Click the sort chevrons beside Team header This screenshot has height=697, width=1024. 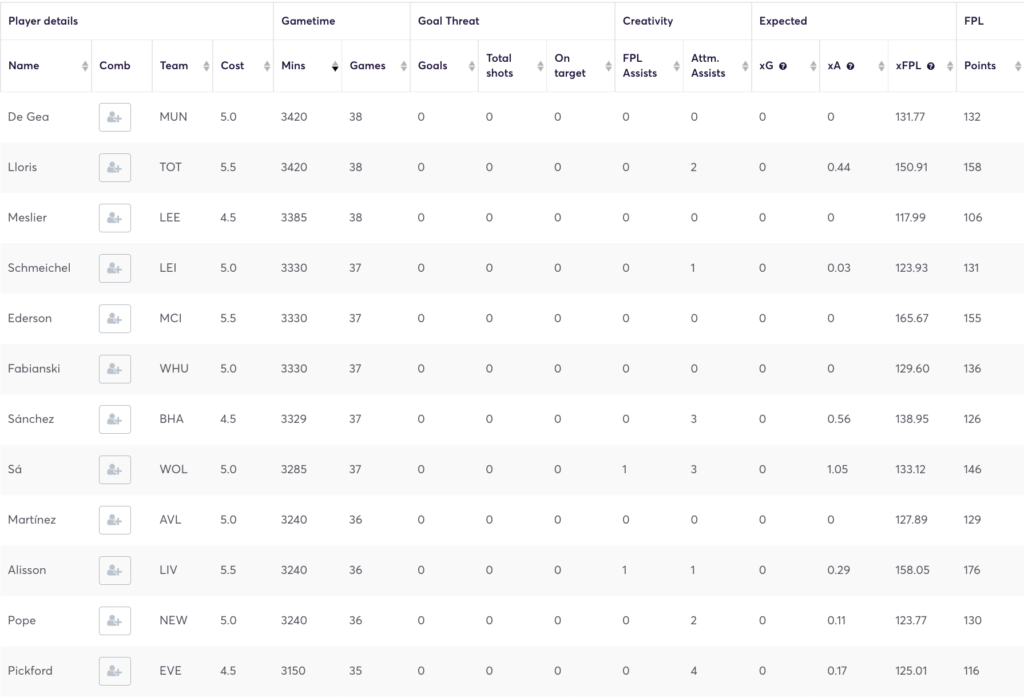(x=206, y=66)
